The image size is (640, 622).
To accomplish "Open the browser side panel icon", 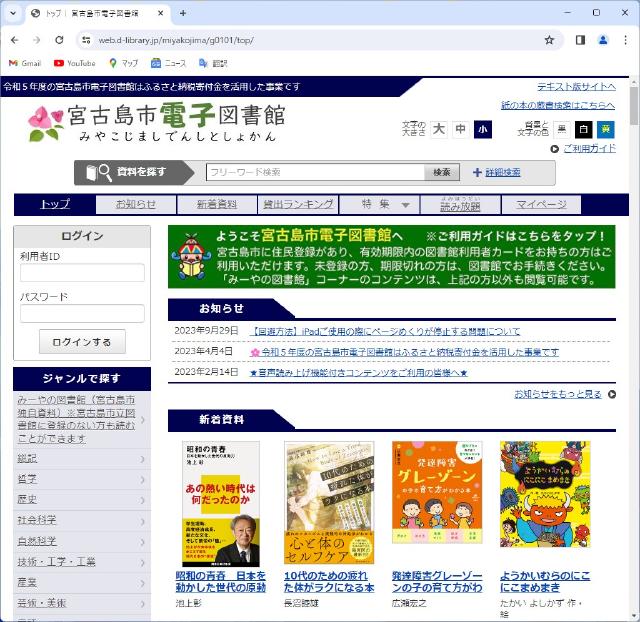I will pos(580,40).
